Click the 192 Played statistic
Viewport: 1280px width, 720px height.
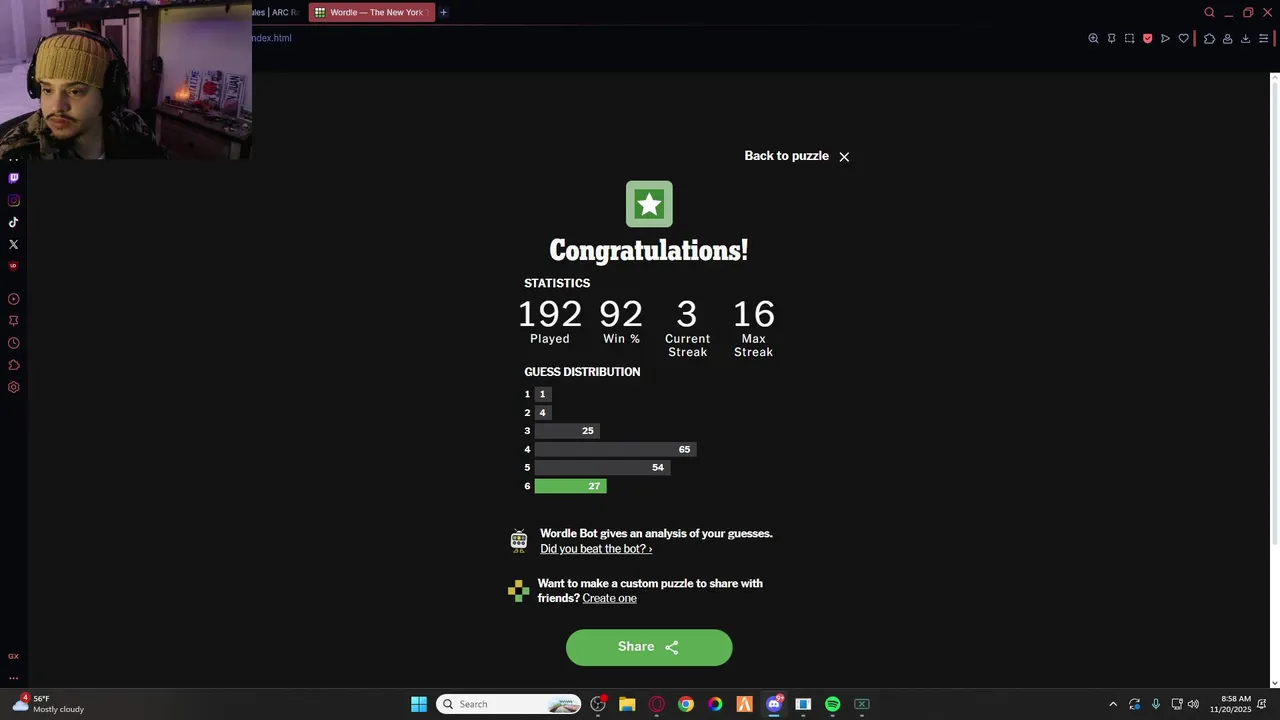[x=549, y=322]
